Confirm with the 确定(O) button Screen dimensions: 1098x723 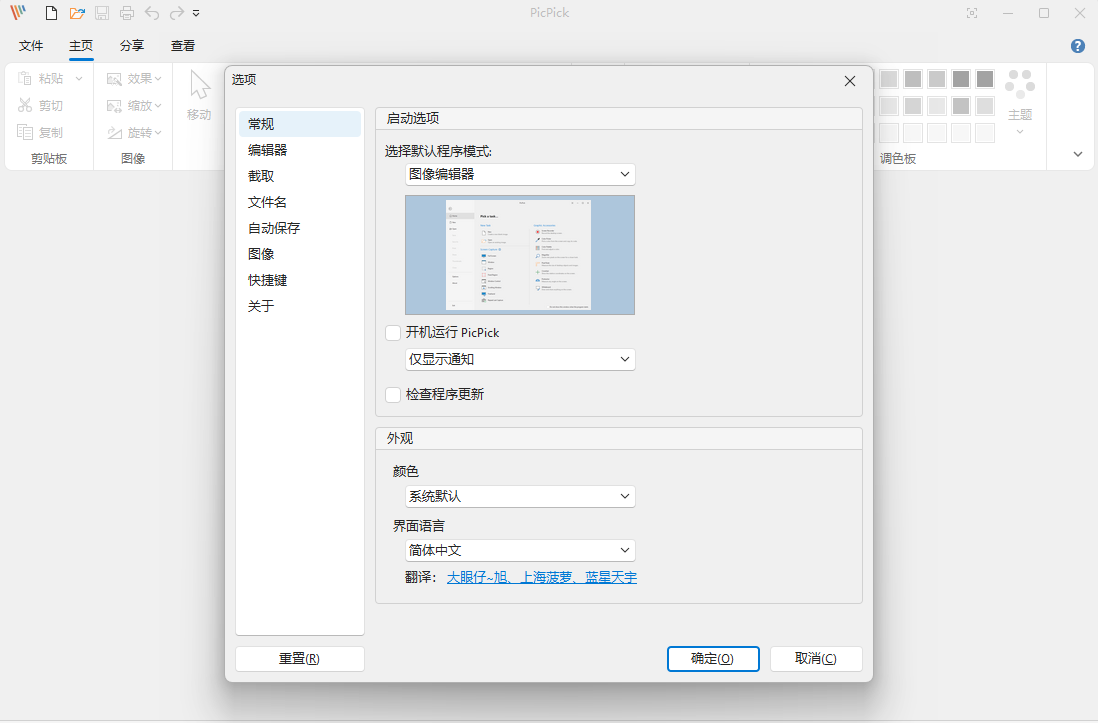tap(713, 659)
